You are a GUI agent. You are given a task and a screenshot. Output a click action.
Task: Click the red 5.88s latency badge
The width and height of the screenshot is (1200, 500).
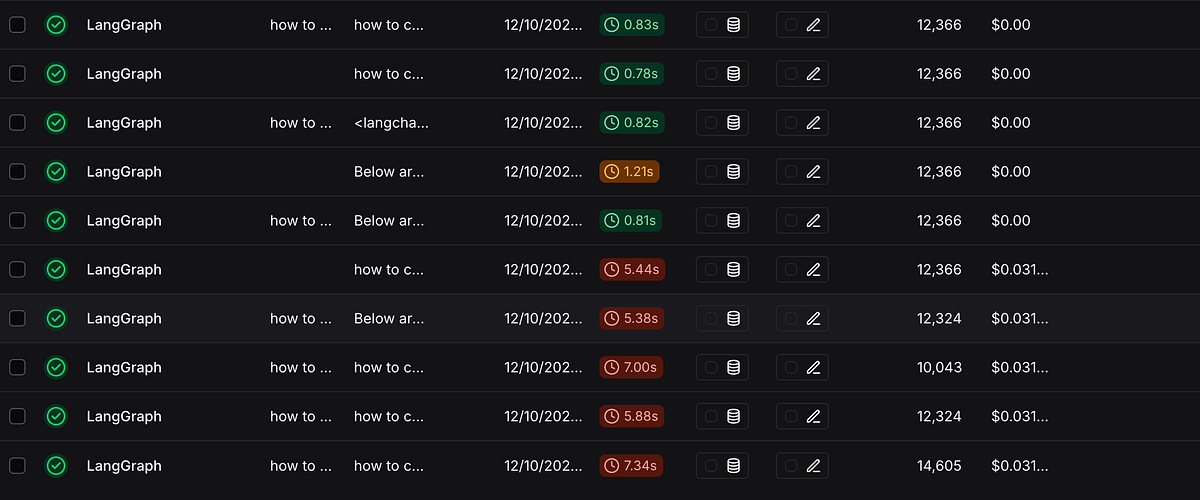click(631, 417)
